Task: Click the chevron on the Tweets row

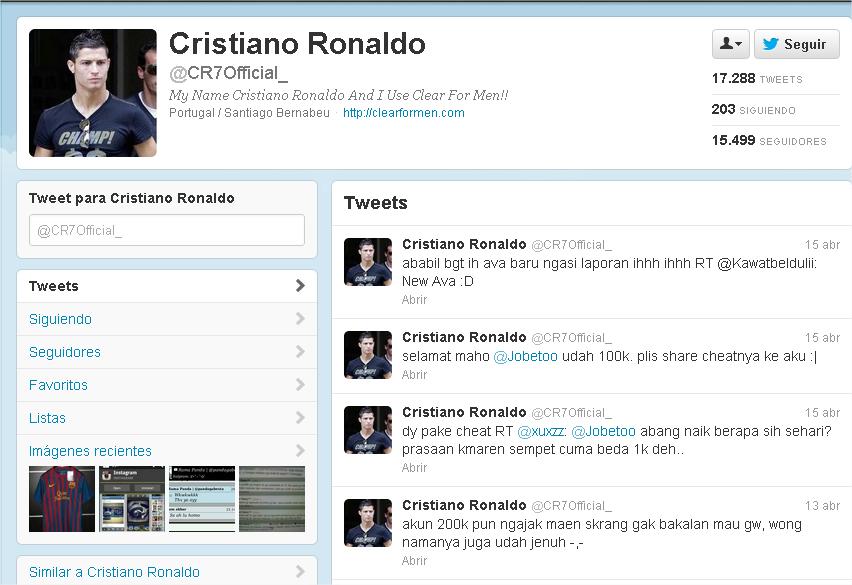Action: tap(300, 286)
